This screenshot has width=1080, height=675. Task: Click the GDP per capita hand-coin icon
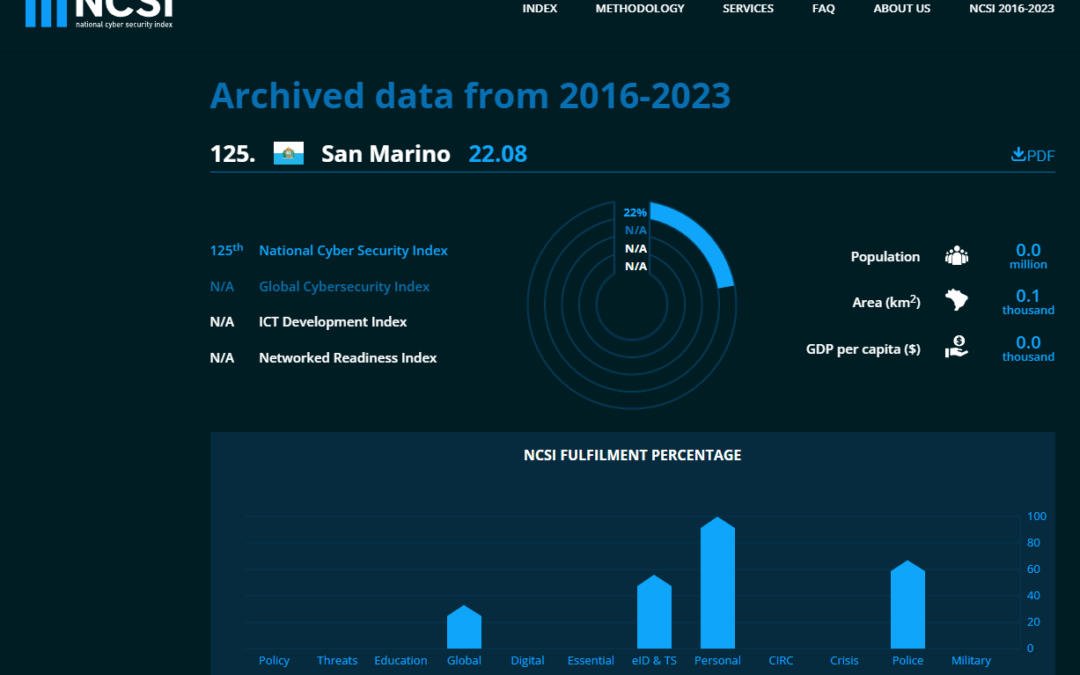[956, 346]
